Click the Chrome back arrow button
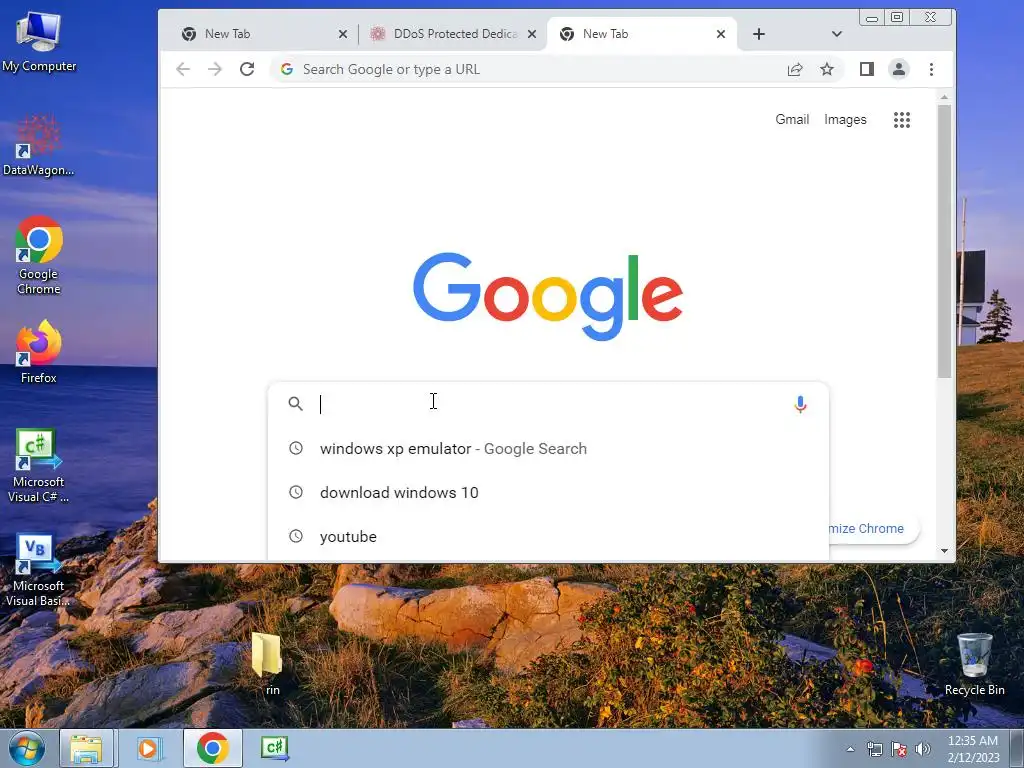This screenshot has width=1024, height=768. pos(183,69)
